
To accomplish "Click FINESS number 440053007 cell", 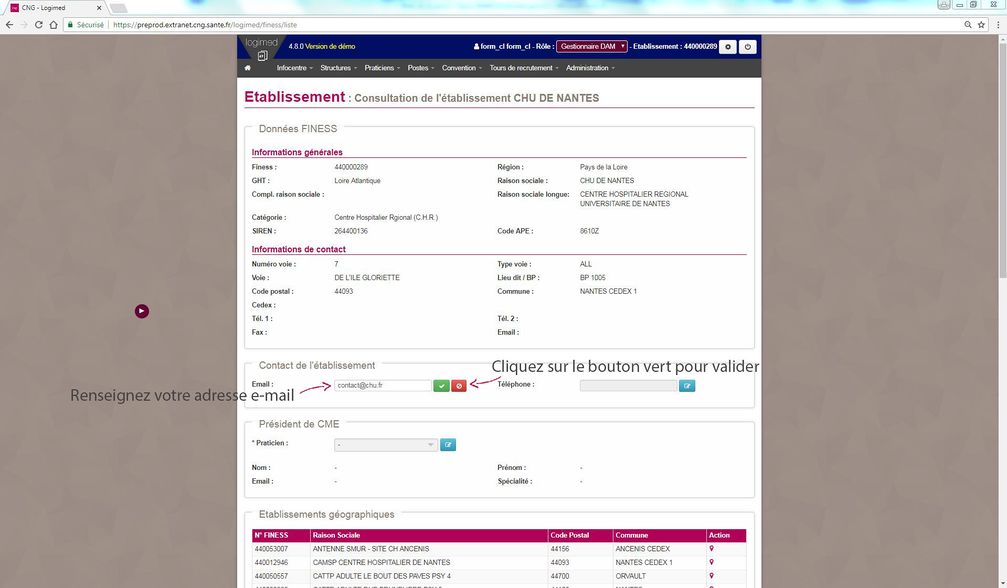I will coord(271,549).
